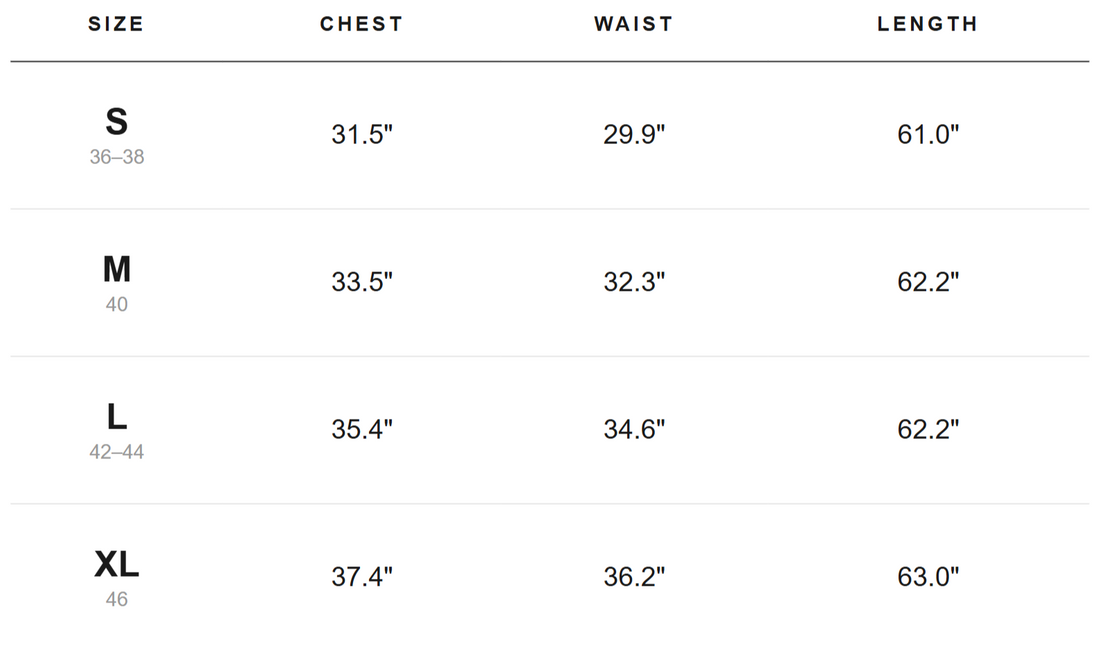The image size is (1100, 648).
Task: Click the LENGTH column header
Action: (x=927, y=24)
